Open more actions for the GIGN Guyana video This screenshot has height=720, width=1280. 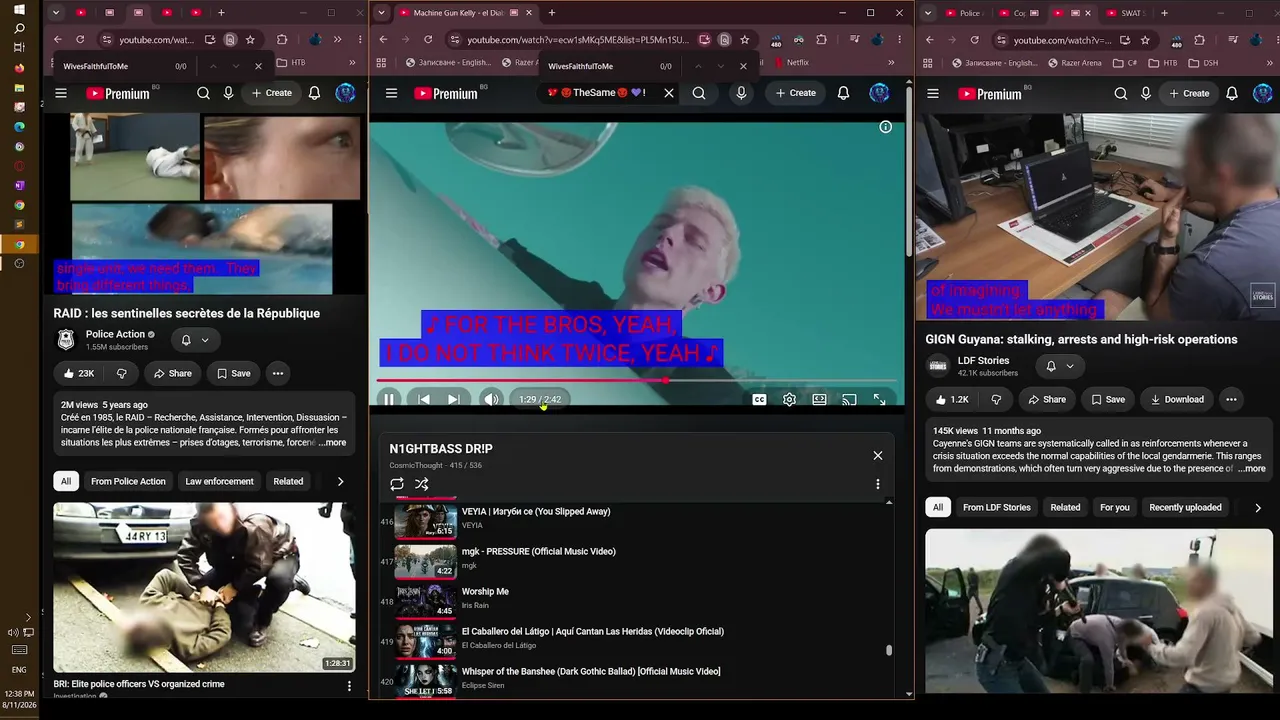[x=1231, y=399]
